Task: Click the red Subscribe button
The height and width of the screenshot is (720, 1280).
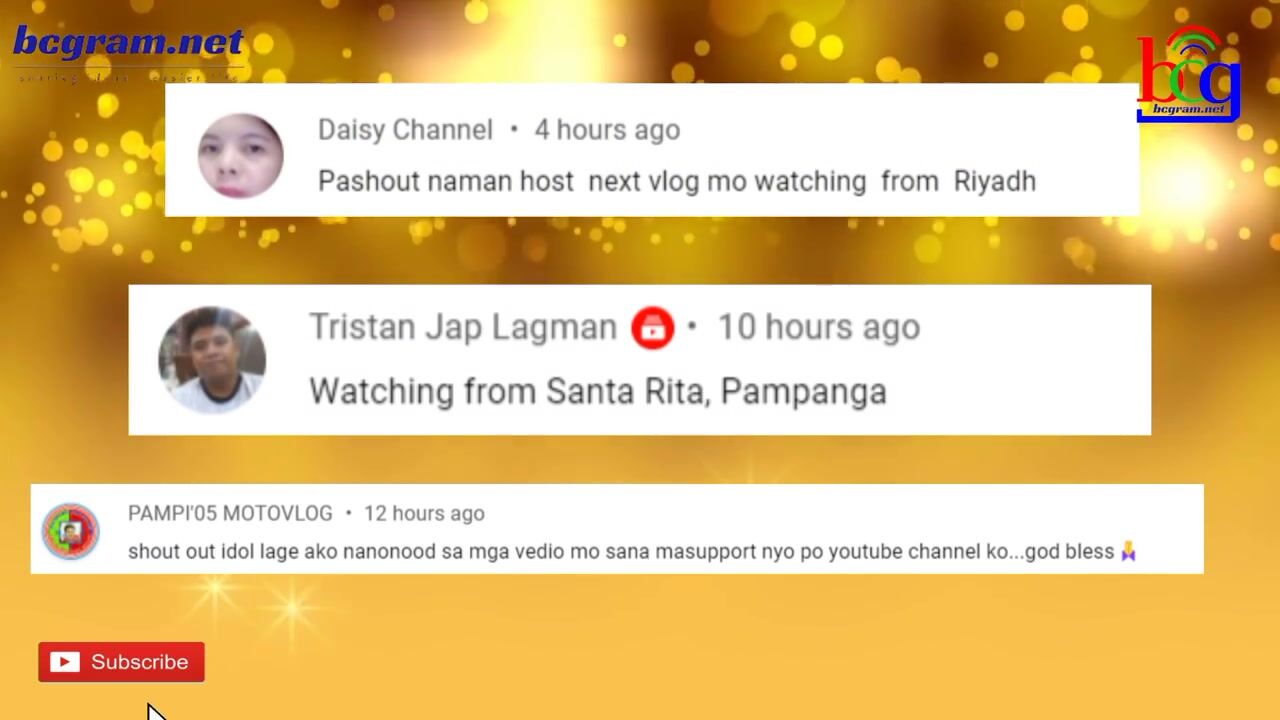Action: click(x=121, y=662)
